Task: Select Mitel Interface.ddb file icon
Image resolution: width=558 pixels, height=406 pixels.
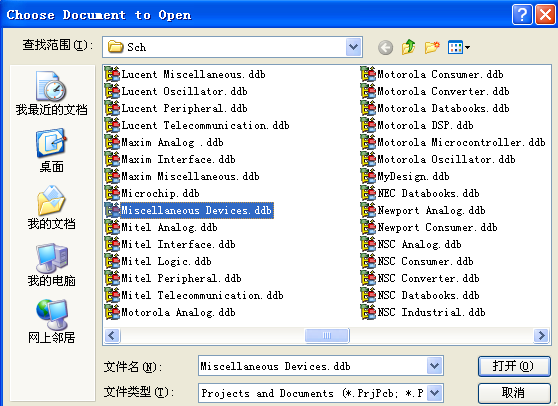Action: click(x=112, y=244)
